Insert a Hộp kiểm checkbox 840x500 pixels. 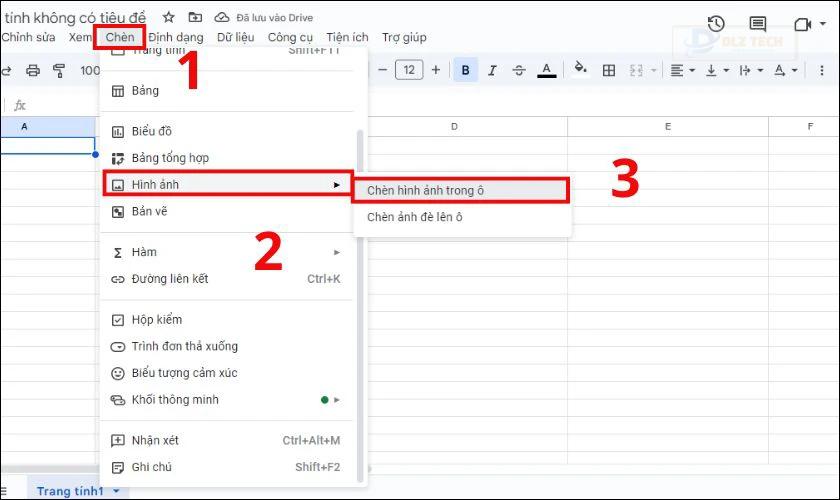(227, 319)
